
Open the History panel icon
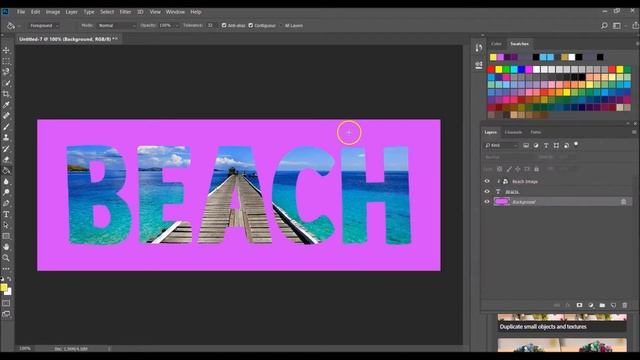coord(479,48)
